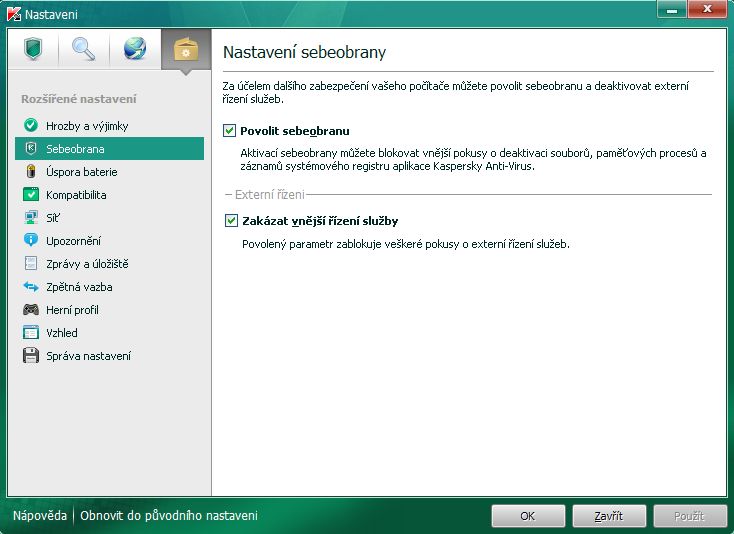734x534 pixels.
Task: Click the Zprávy a úložiště document icon
Action: [31, 263]
